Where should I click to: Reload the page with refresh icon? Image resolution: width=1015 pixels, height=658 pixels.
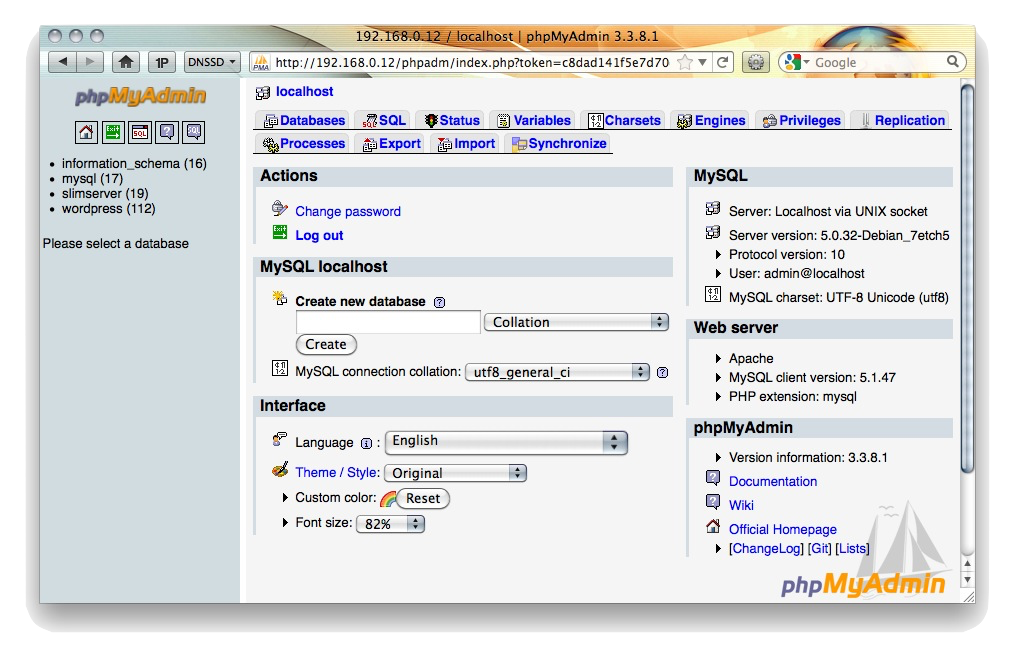coord(722,62)
